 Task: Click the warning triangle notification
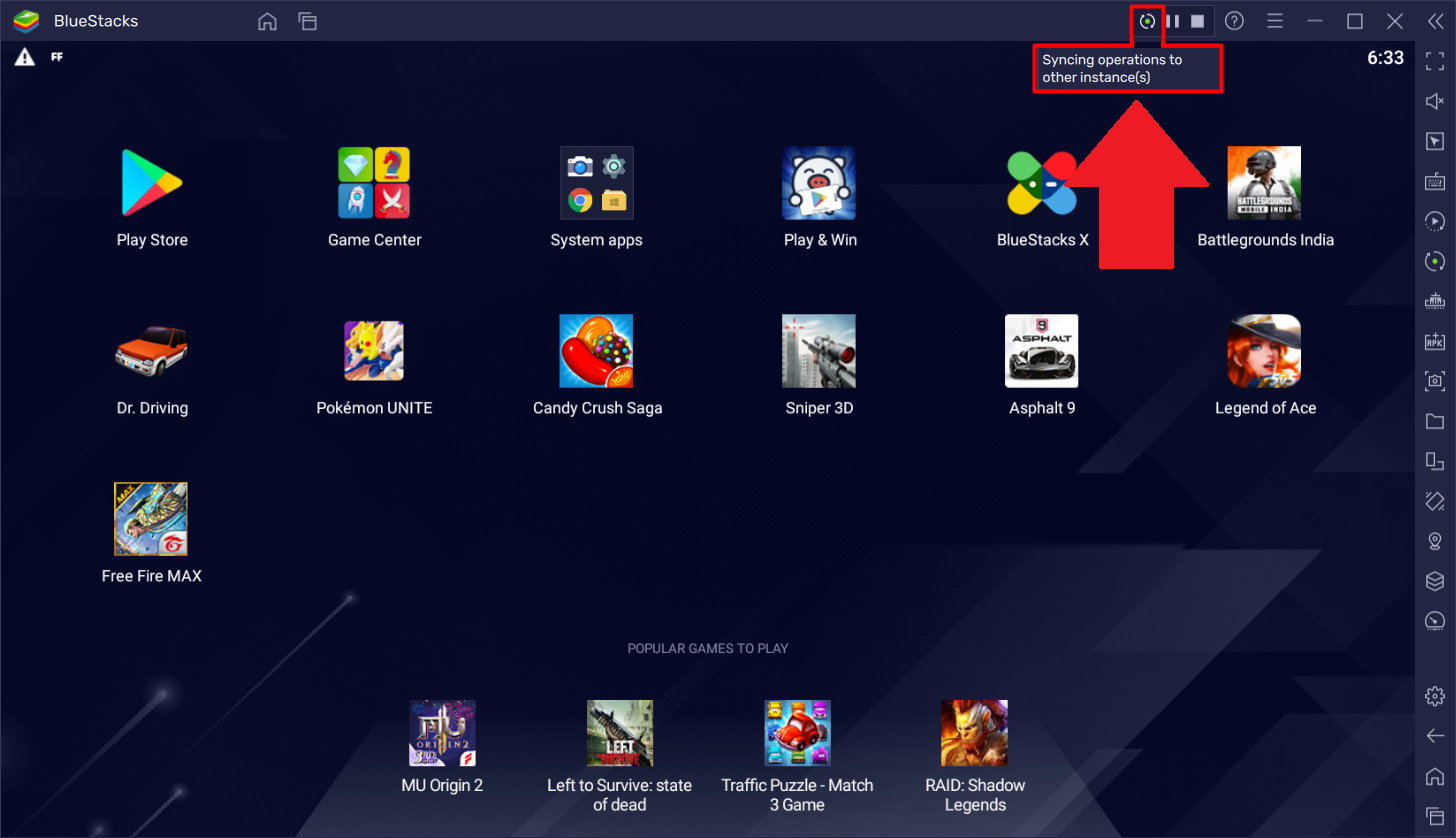(25, 57)
